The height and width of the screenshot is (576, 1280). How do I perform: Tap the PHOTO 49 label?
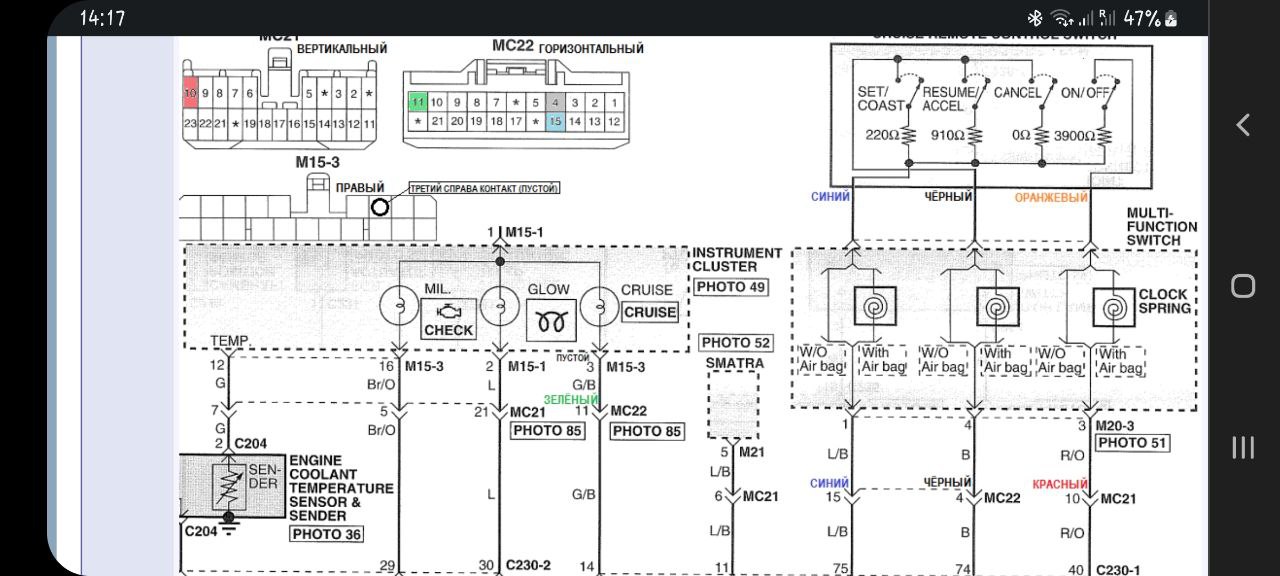coord(731,287)
